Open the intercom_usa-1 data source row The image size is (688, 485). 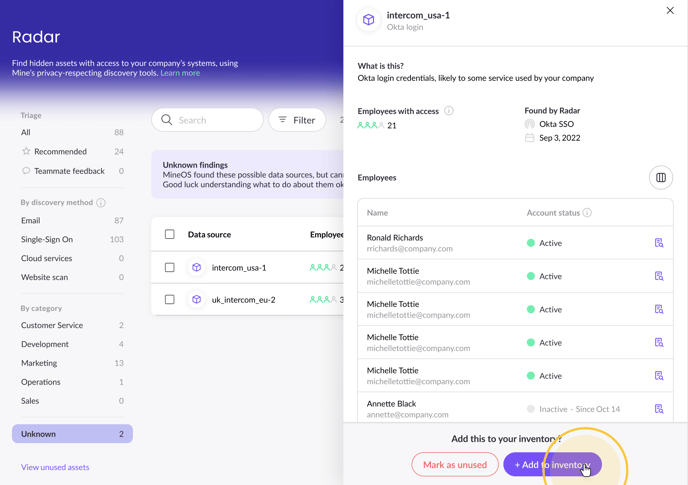247,267
